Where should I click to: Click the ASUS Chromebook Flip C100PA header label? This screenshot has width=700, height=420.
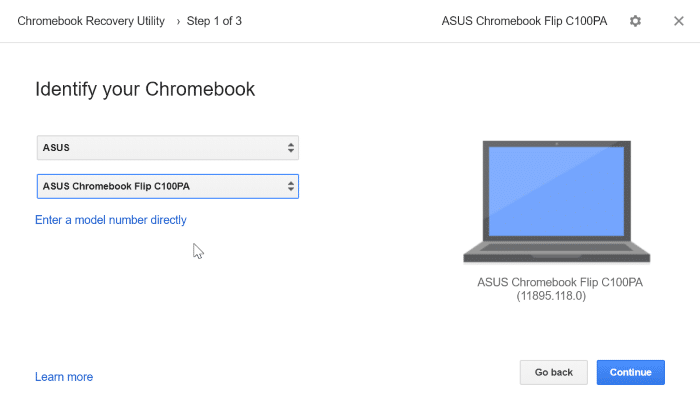(x=524, y=21)
